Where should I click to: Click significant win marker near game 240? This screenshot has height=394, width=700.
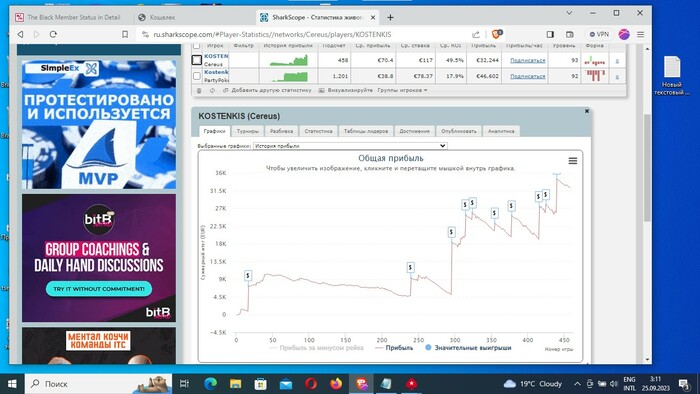[x=410, y=267]
